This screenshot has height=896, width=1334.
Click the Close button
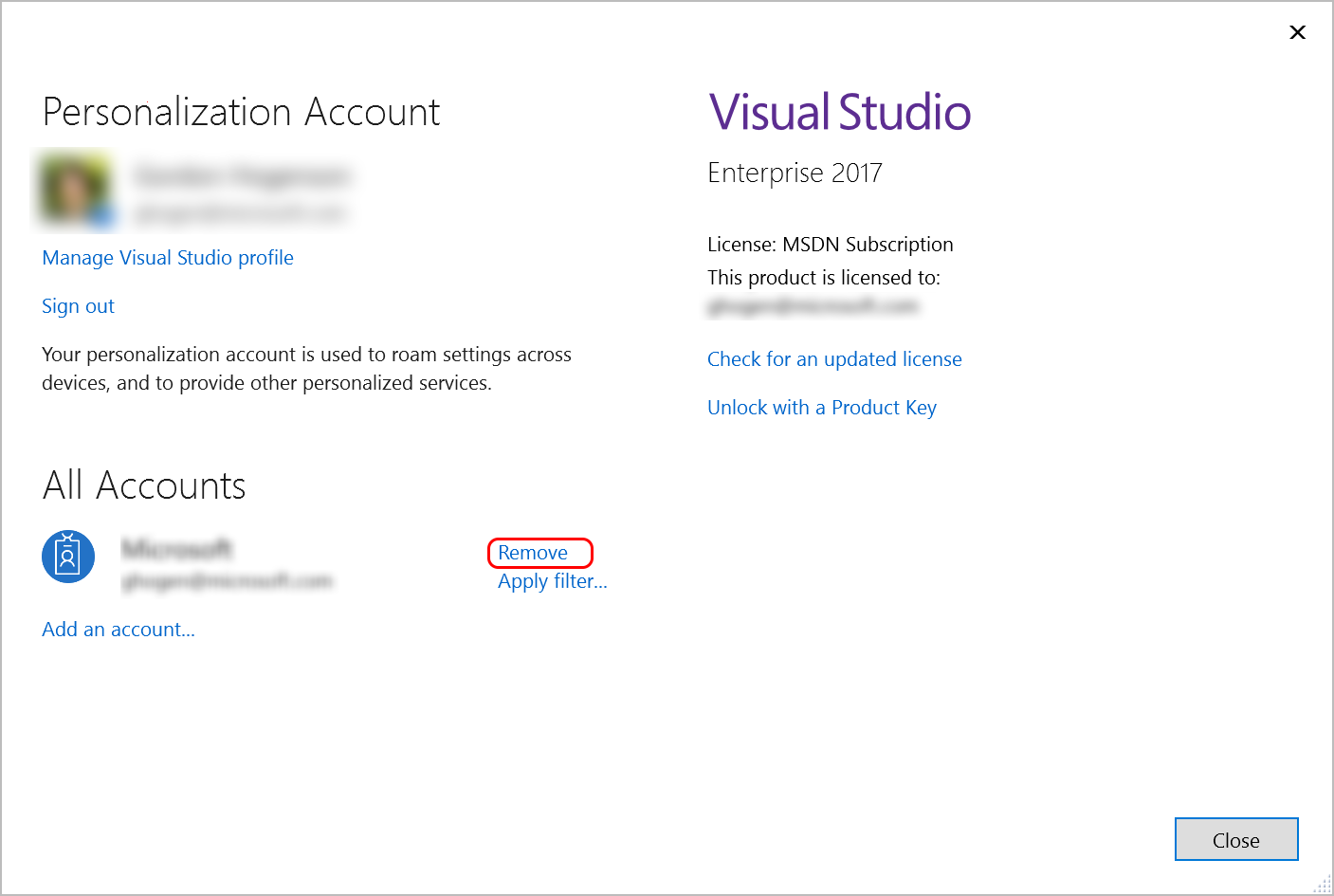pyautogui.click(x=1235, y=839)
